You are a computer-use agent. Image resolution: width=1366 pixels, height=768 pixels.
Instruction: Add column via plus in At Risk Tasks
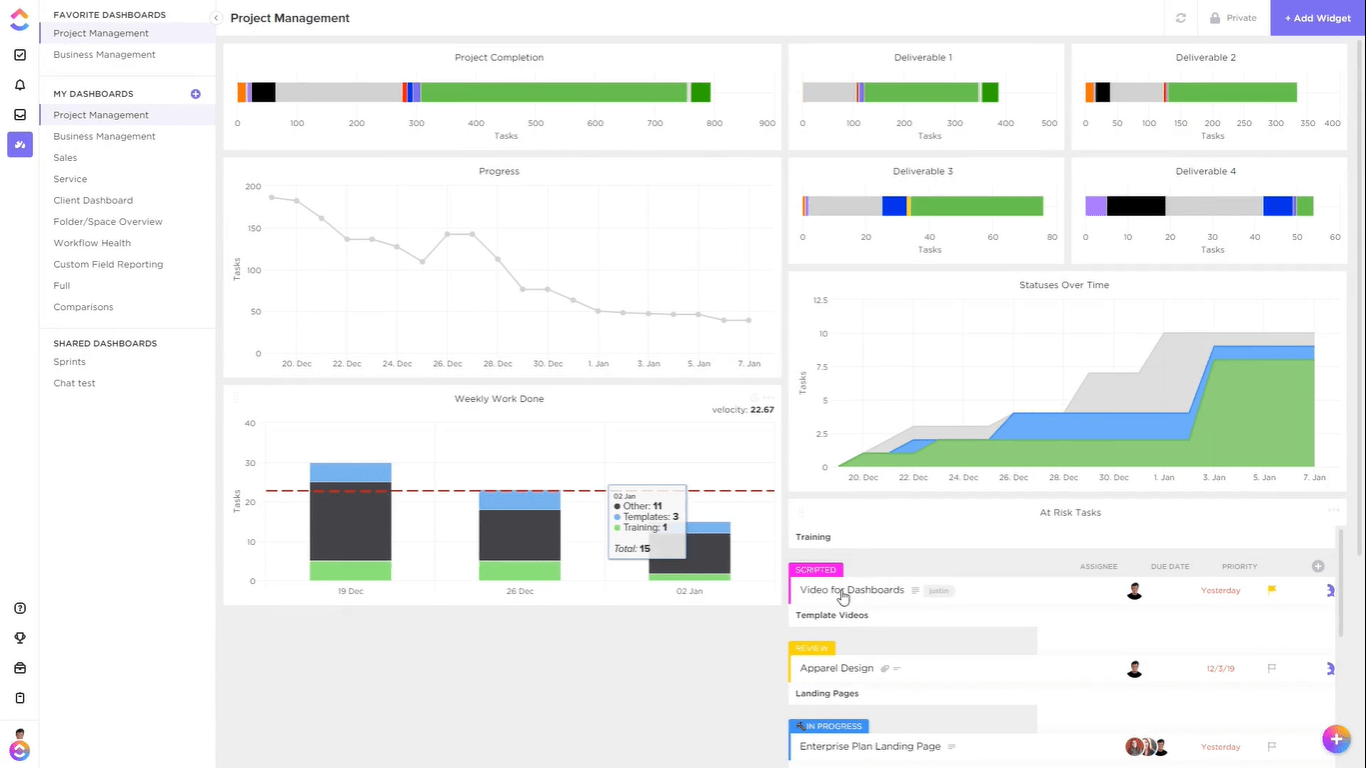(1317, 566)
